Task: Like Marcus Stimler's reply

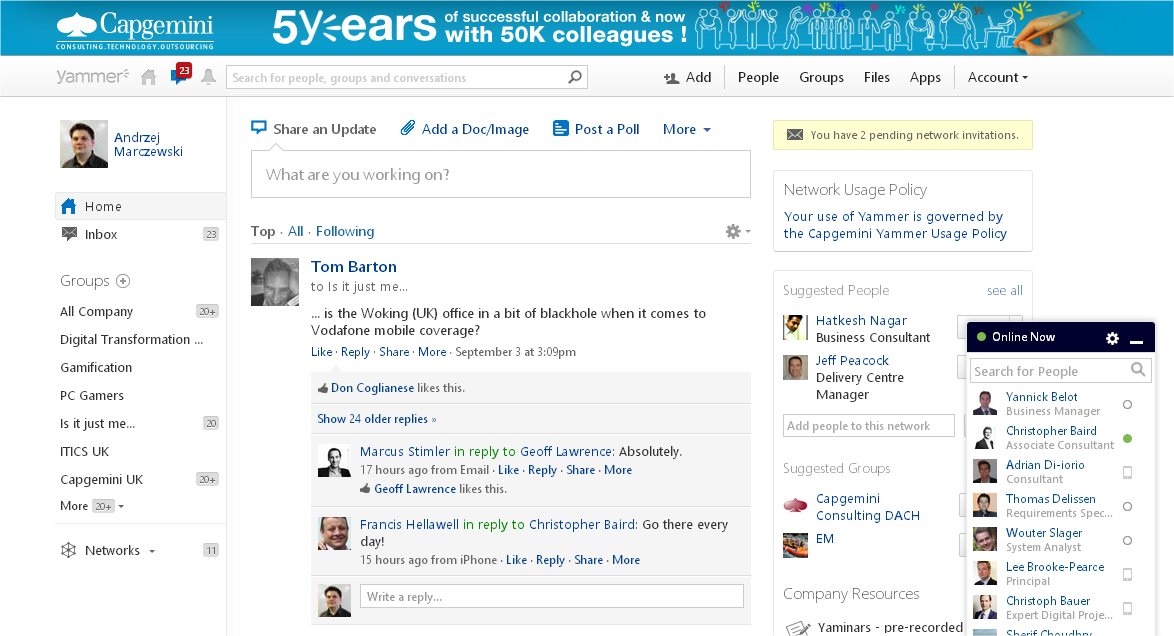Action: point(508,469)
